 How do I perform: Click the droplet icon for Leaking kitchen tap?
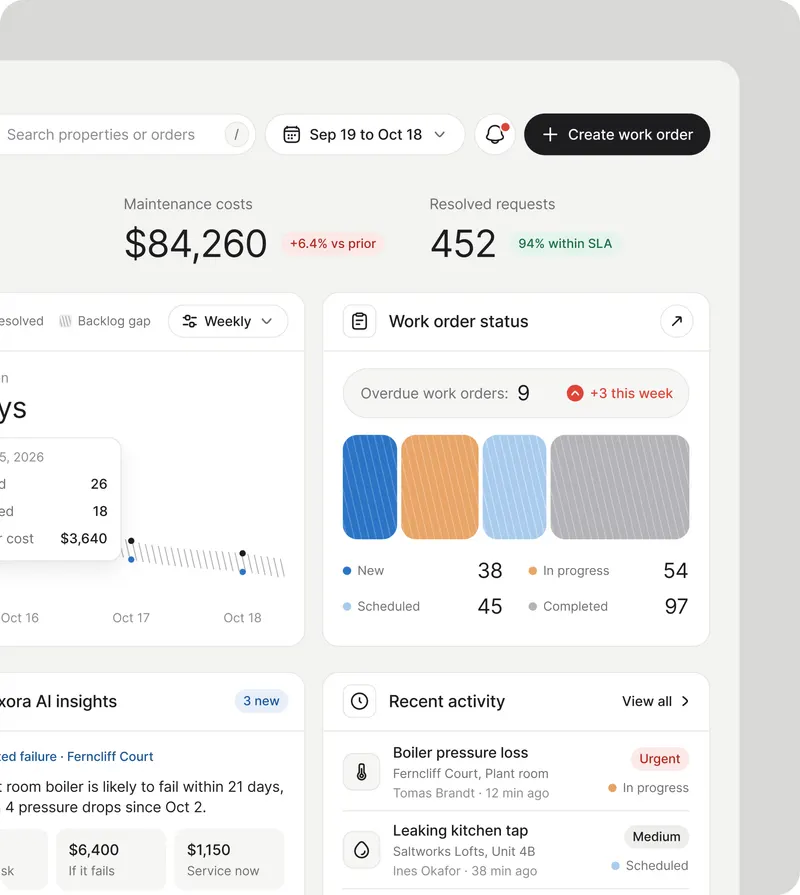[x=361, y=850]
